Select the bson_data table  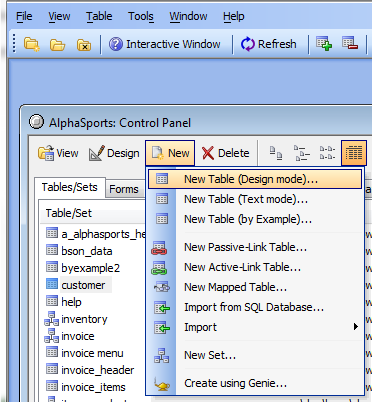87,251
